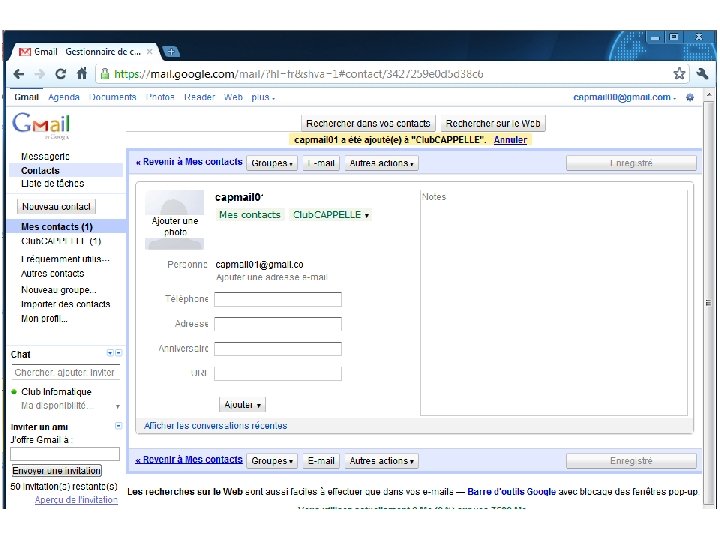Open the top Groupes dropdown
720x540 pixels.
(272, 163)
